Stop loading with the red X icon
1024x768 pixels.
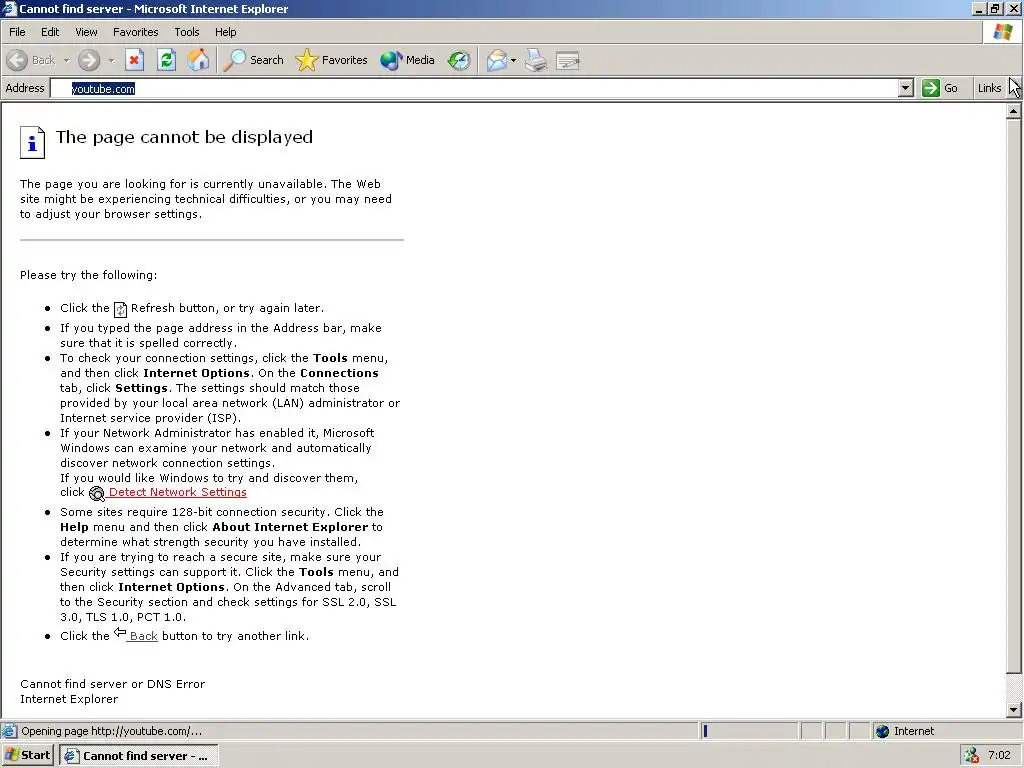pyautogui.click(x=134, y=60)
